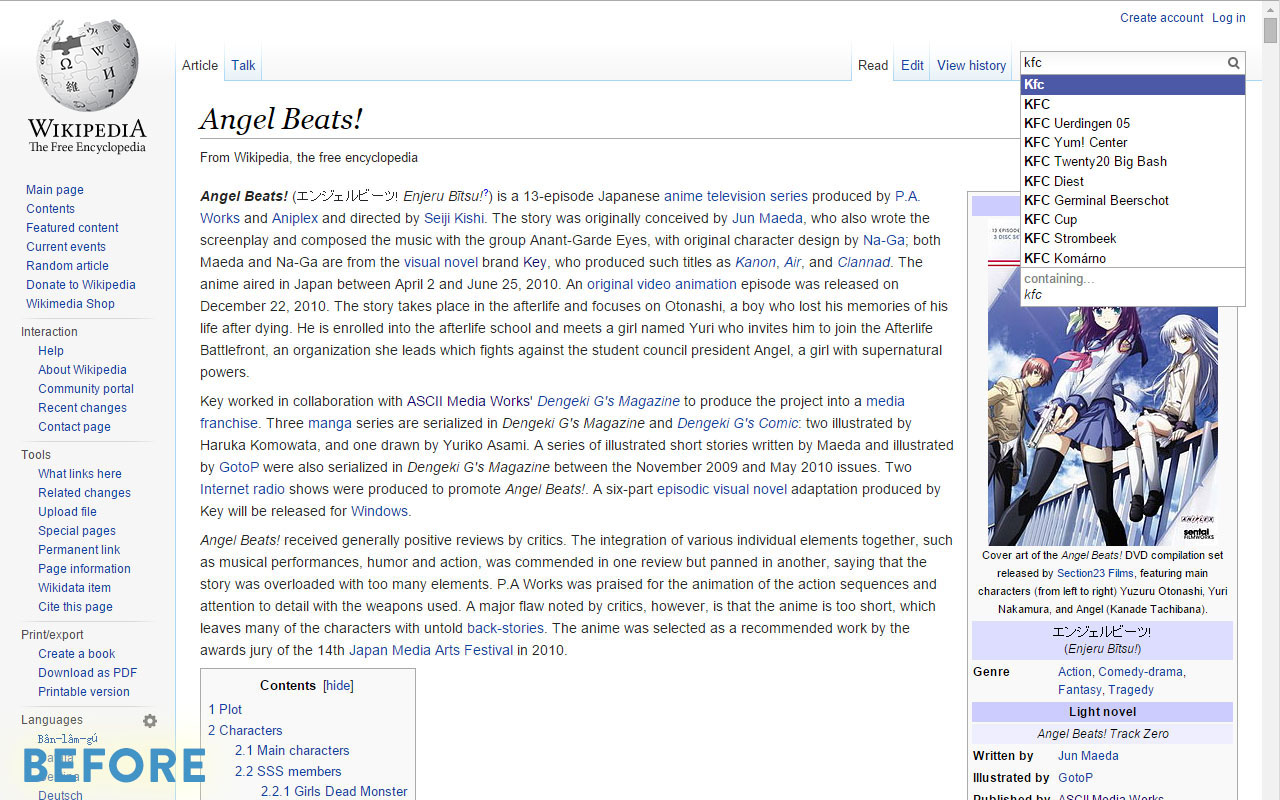Choose KFC Uerdingen 05 suggestion
The width and height of the screenshot is (1280, 800).
pyautogui.click(x=1132, y=123)
